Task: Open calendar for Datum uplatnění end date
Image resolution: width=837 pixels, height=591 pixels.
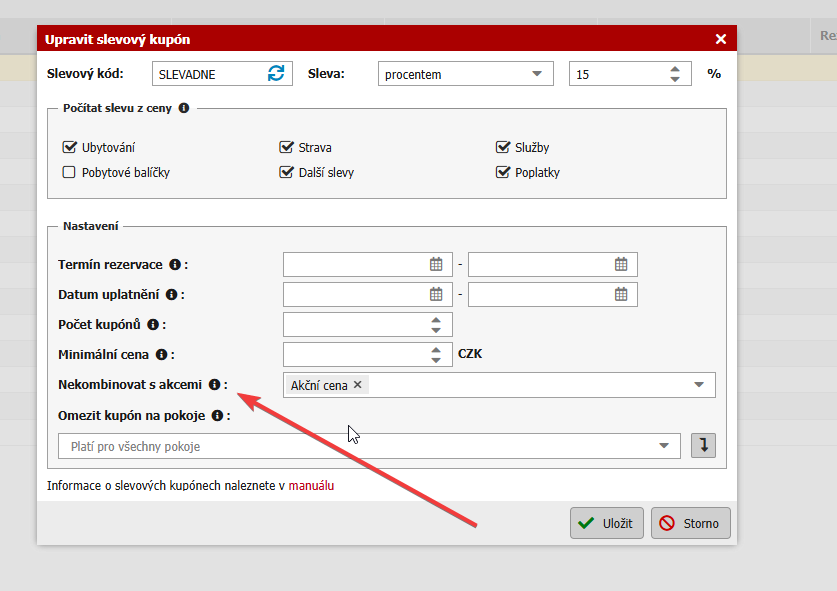Action: (621, 295)
